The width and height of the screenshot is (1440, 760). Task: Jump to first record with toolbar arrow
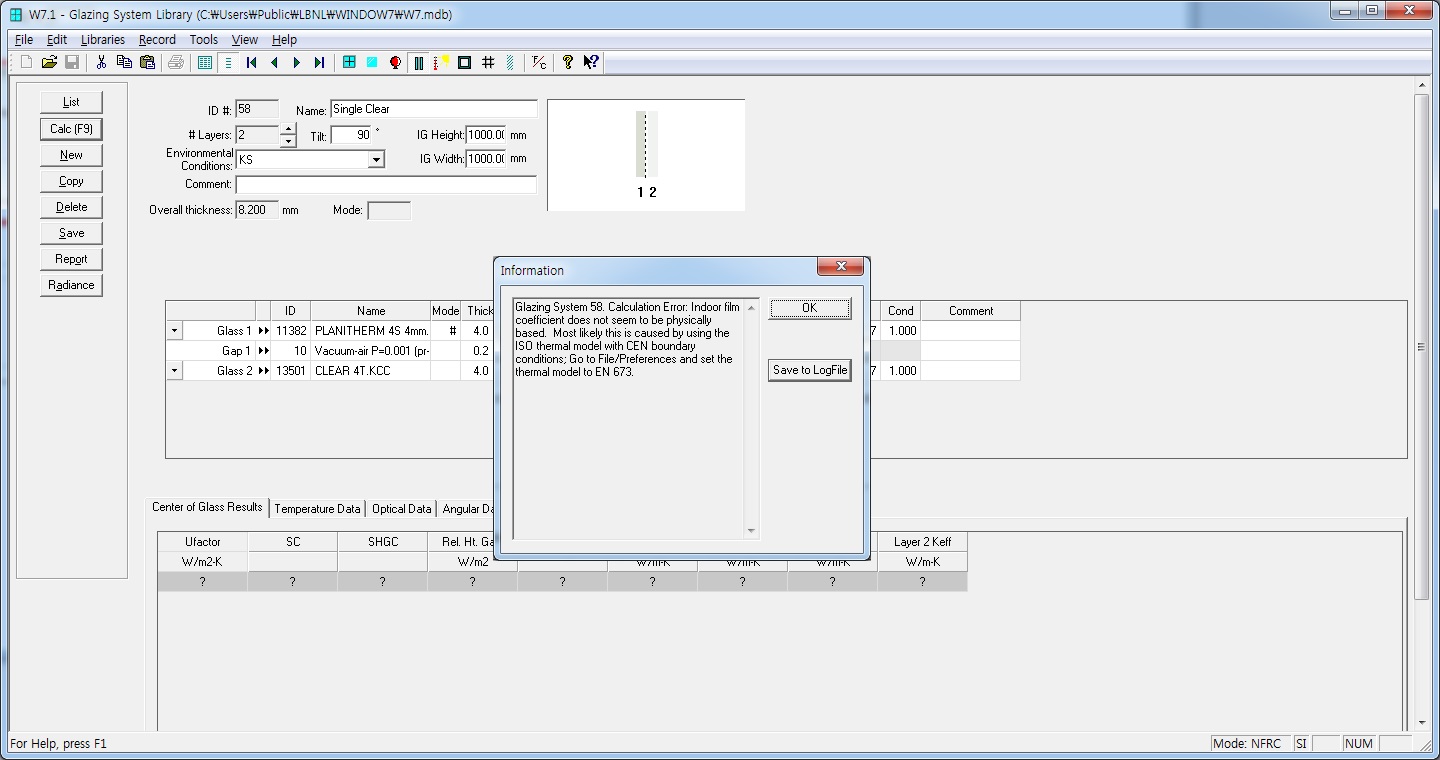coord(252,62)
